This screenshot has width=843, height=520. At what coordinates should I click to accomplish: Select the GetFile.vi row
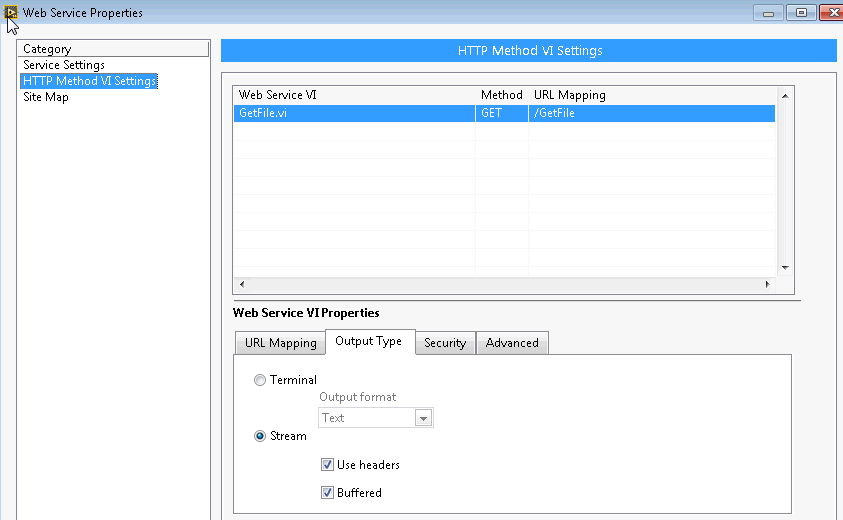coord(504,113)
